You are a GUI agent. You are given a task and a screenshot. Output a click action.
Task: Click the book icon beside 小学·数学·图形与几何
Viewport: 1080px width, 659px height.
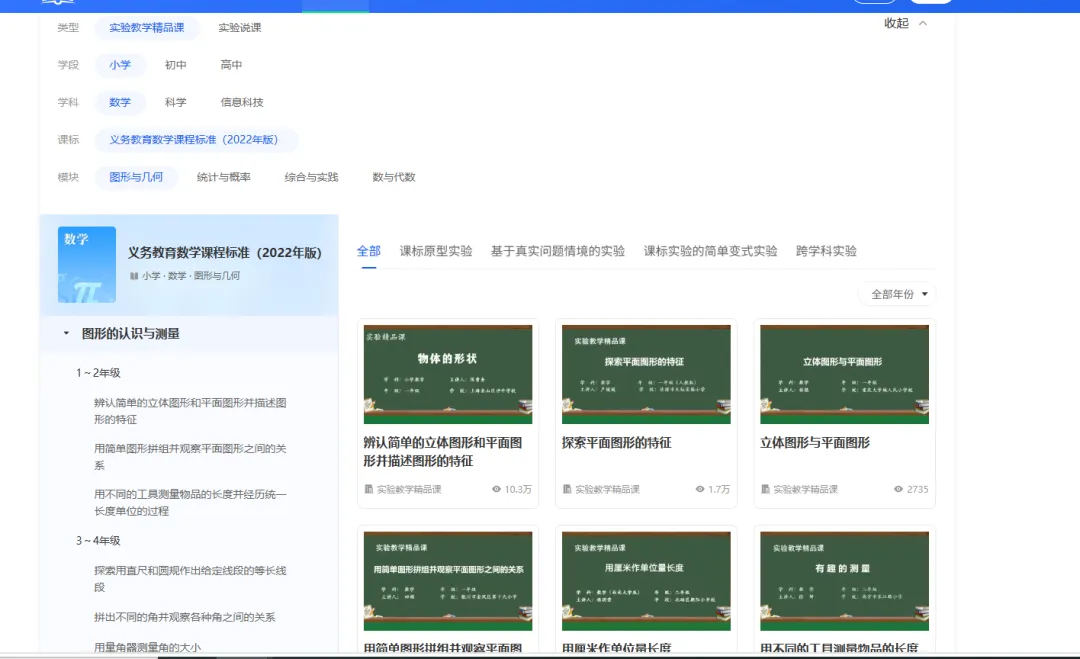[x=134, y=275]
